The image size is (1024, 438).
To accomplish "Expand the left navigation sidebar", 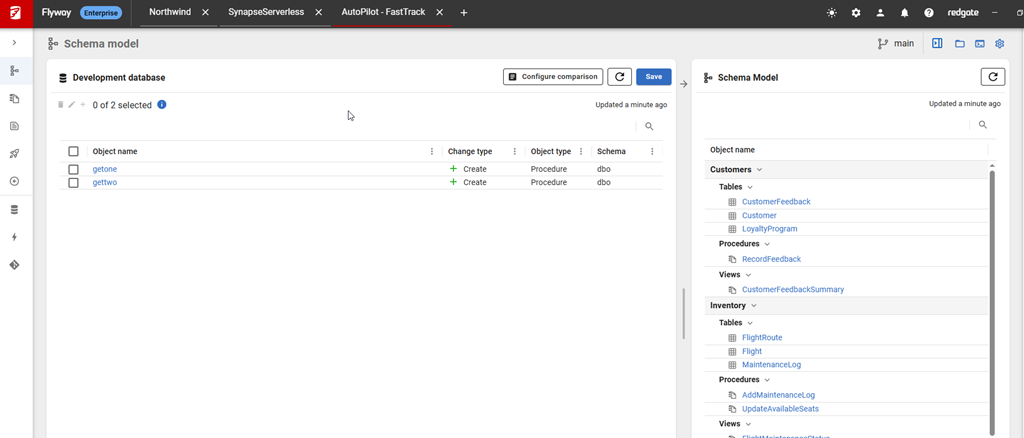I will [x=14, y=43].
